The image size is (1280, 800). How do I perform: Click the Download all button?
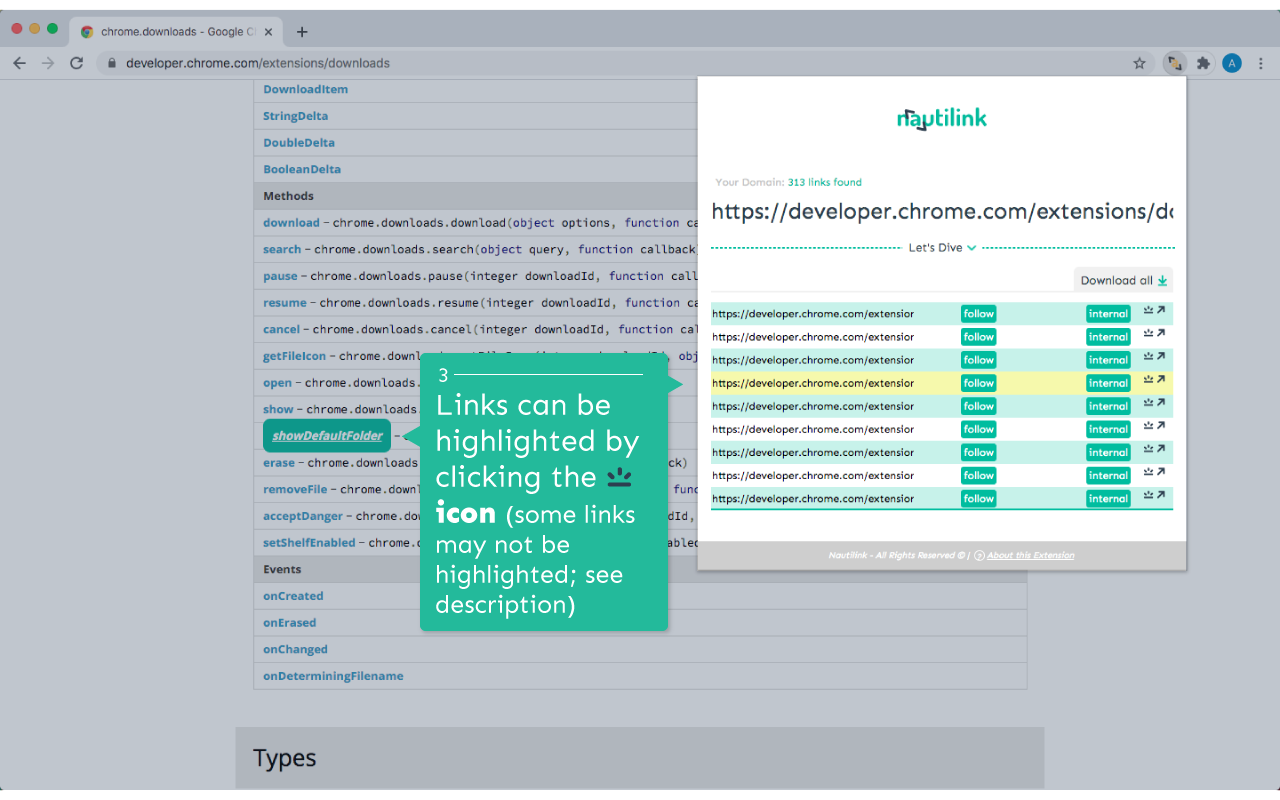point(1124,281)
